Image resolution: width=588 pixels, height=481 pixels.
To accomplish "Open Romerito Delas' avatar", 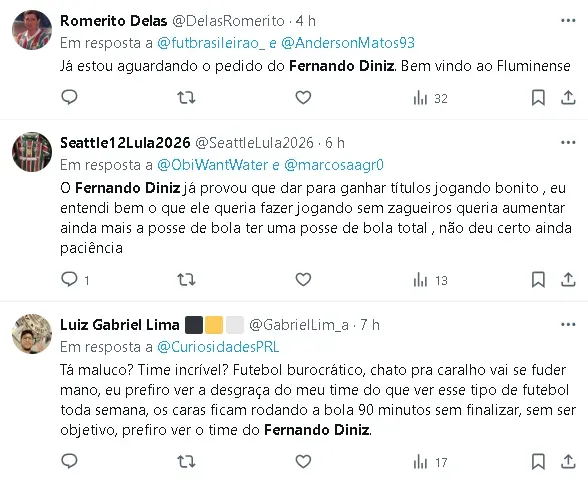I will [32, 30].
